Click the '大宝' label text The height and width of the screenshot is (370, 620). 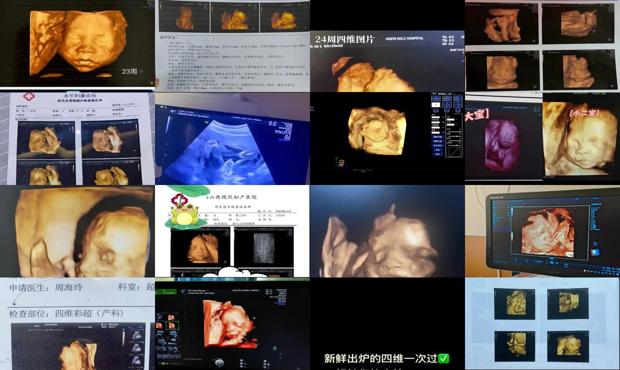(x=476, y=115)
